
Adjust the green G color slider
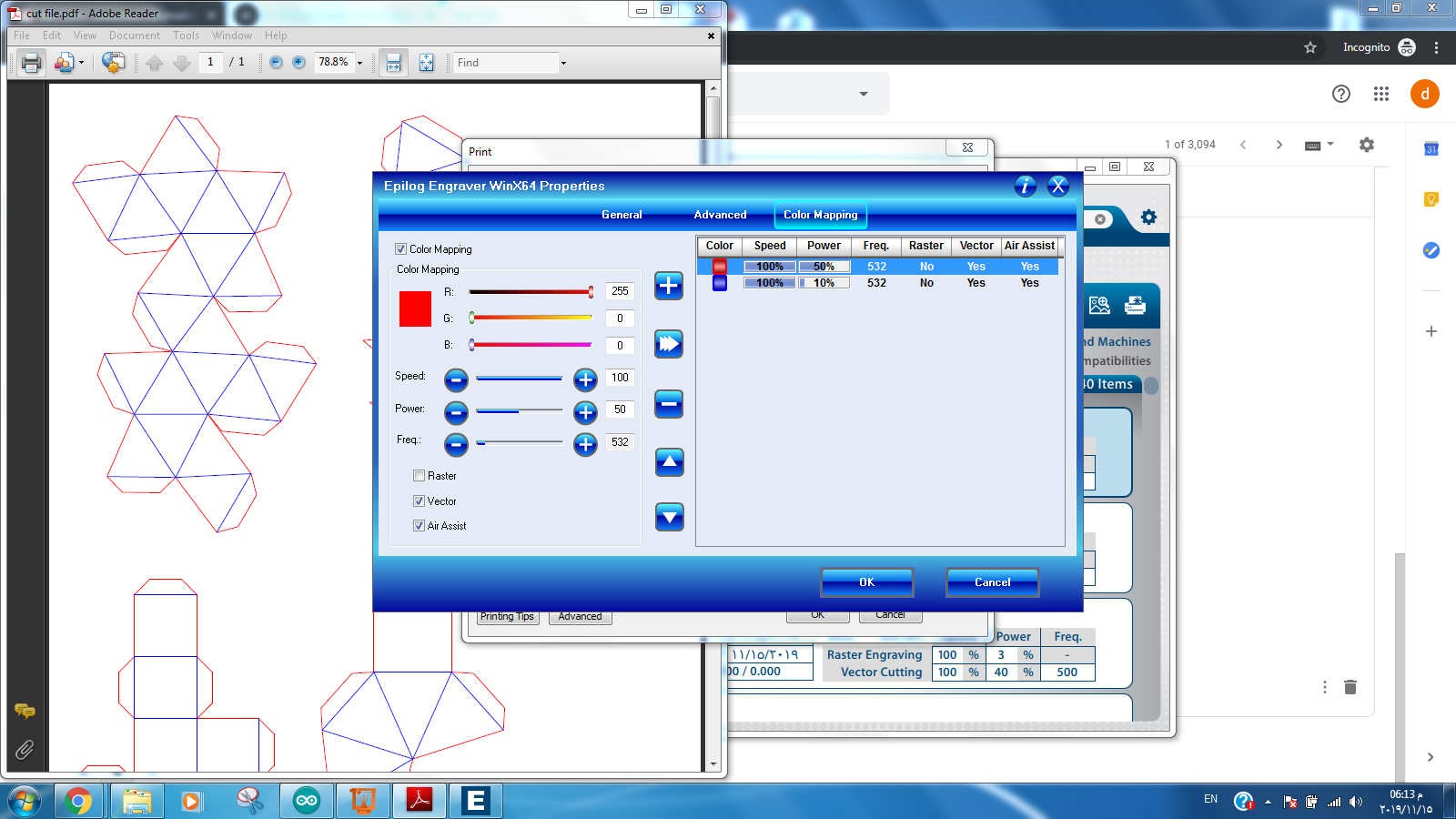[x=531, y=318]
